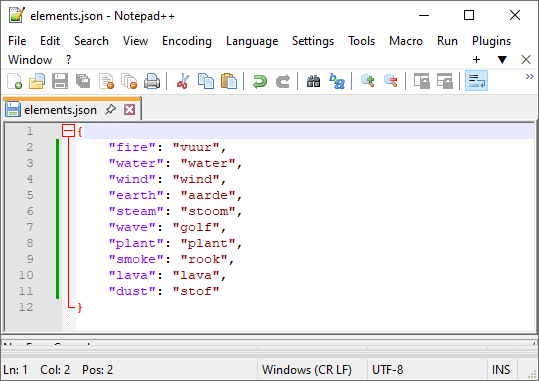The height and width of the screenshot is (381, 539).
Task: Minimize the Notepad++ window
Action: [424, 15]
